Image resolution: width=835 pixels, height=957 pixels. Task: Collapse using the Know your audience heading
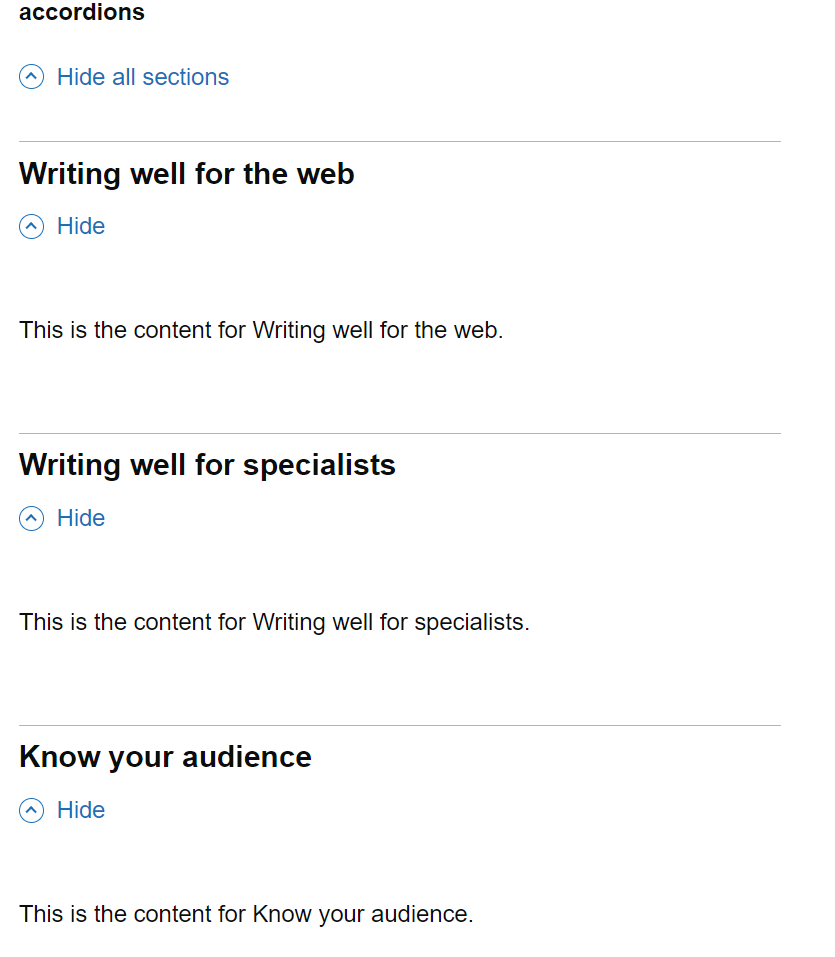[x=165, y=757]
